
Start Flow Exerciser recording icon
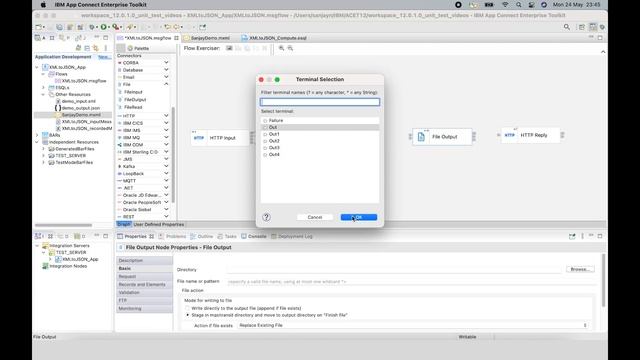click(229, 48)
